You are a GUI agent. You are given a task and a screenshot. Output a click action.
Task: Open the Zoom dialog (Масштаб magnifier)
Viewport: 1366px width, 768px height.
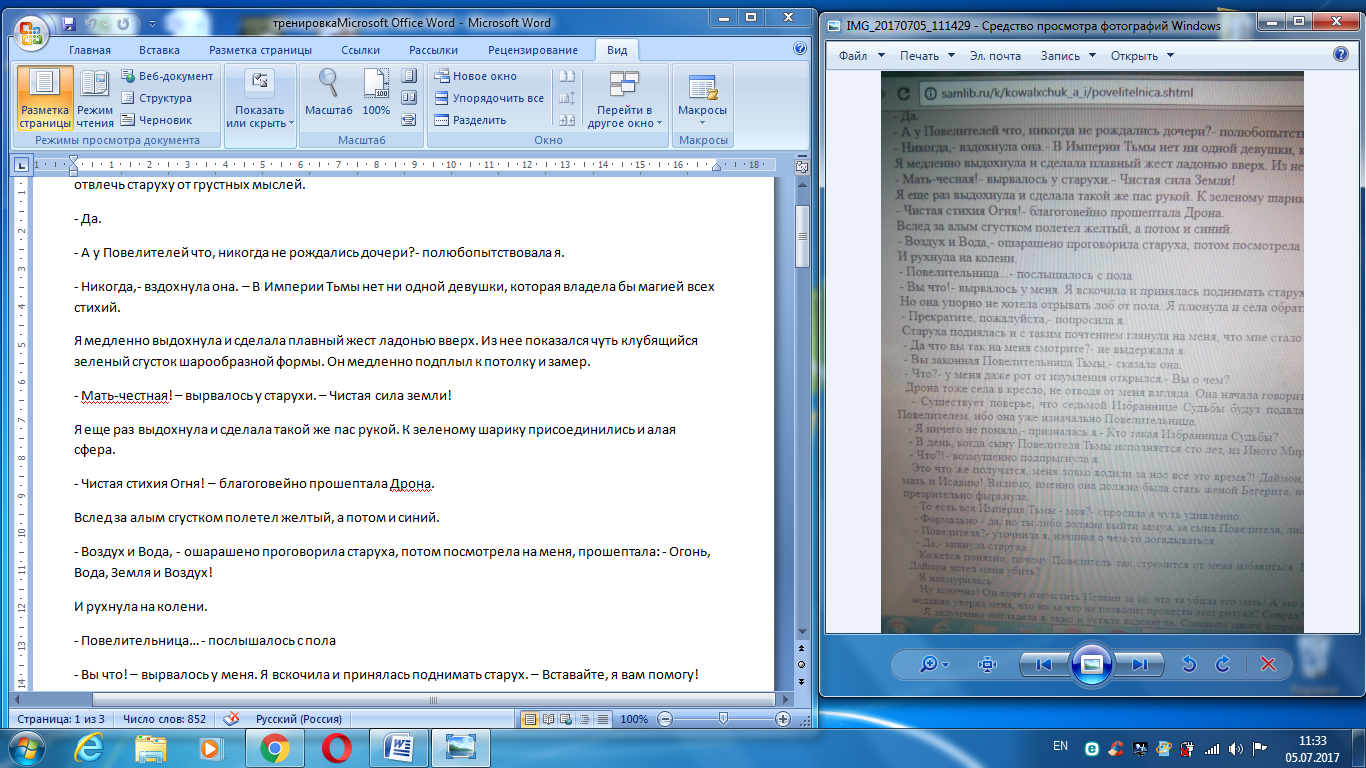[329, 92]
